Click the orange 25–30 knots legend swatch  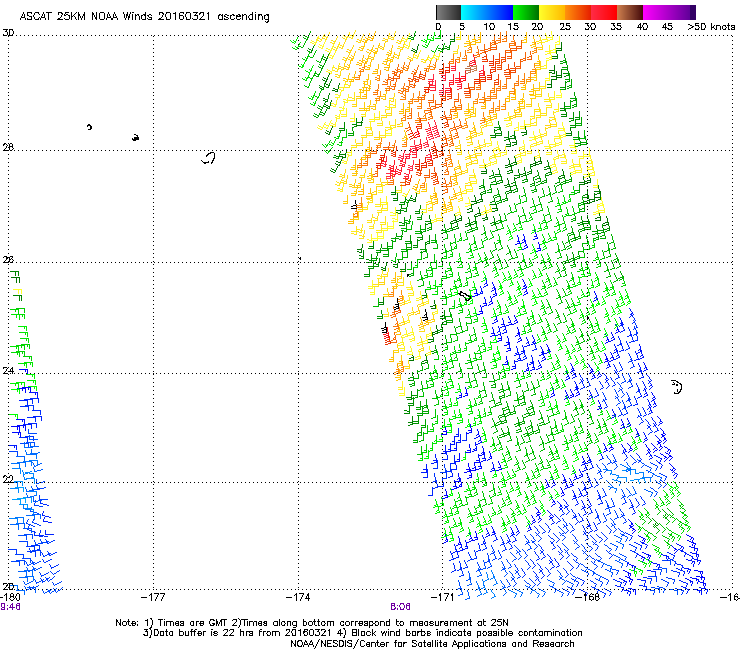(x=578, y=12)
